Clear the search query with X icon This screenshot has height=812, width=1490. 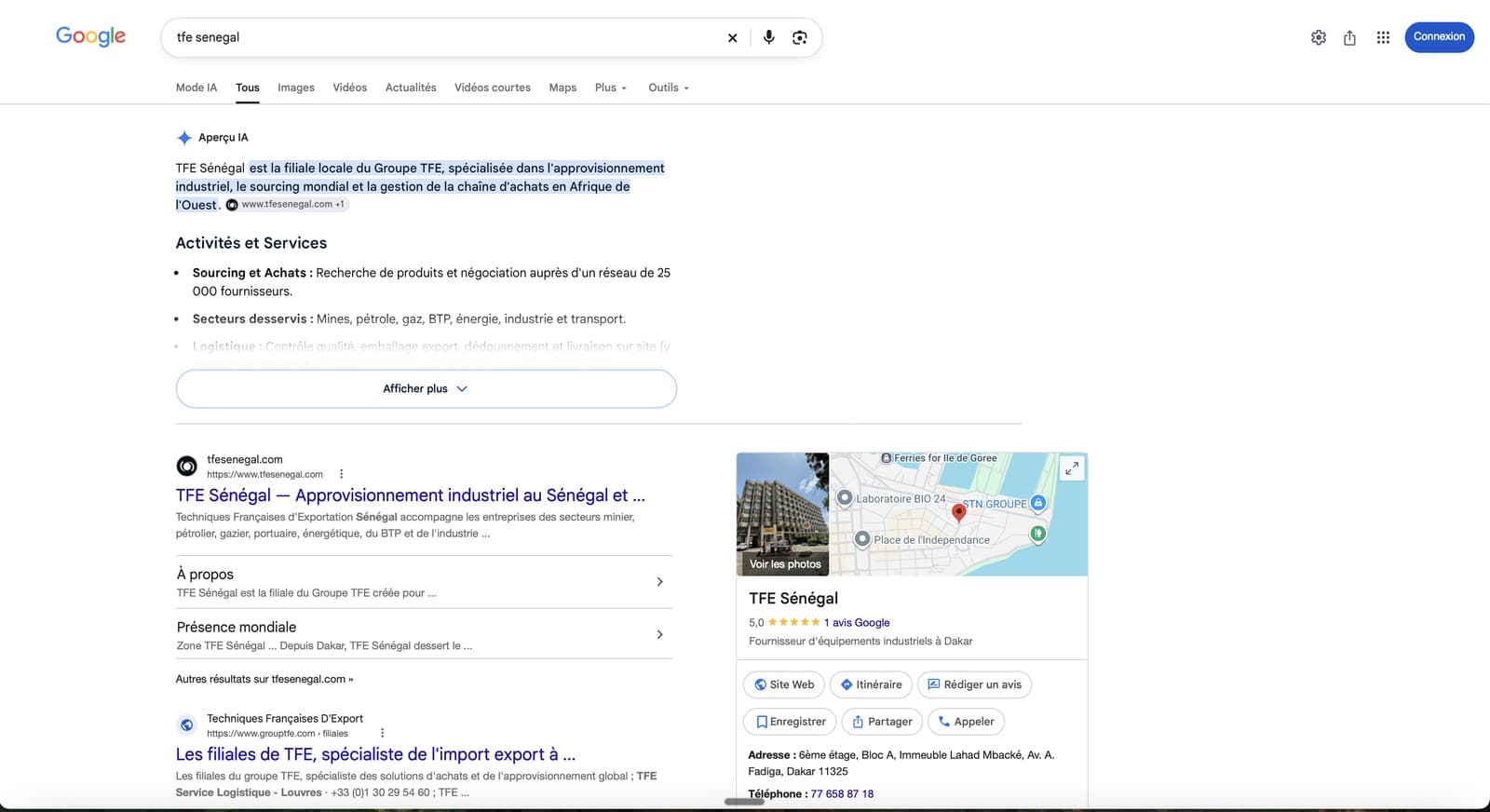(x=732, y=38)
